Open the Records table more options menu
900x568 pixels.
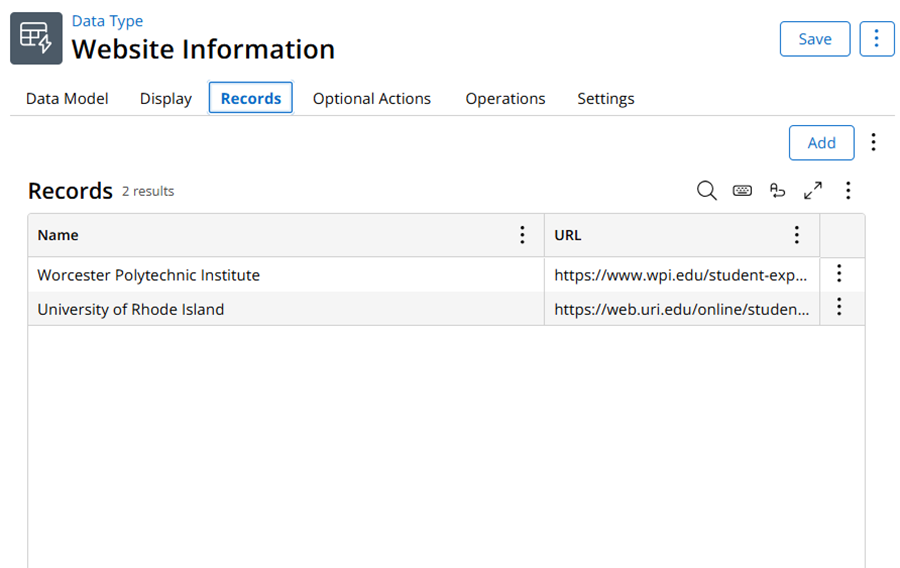point(848,190)
